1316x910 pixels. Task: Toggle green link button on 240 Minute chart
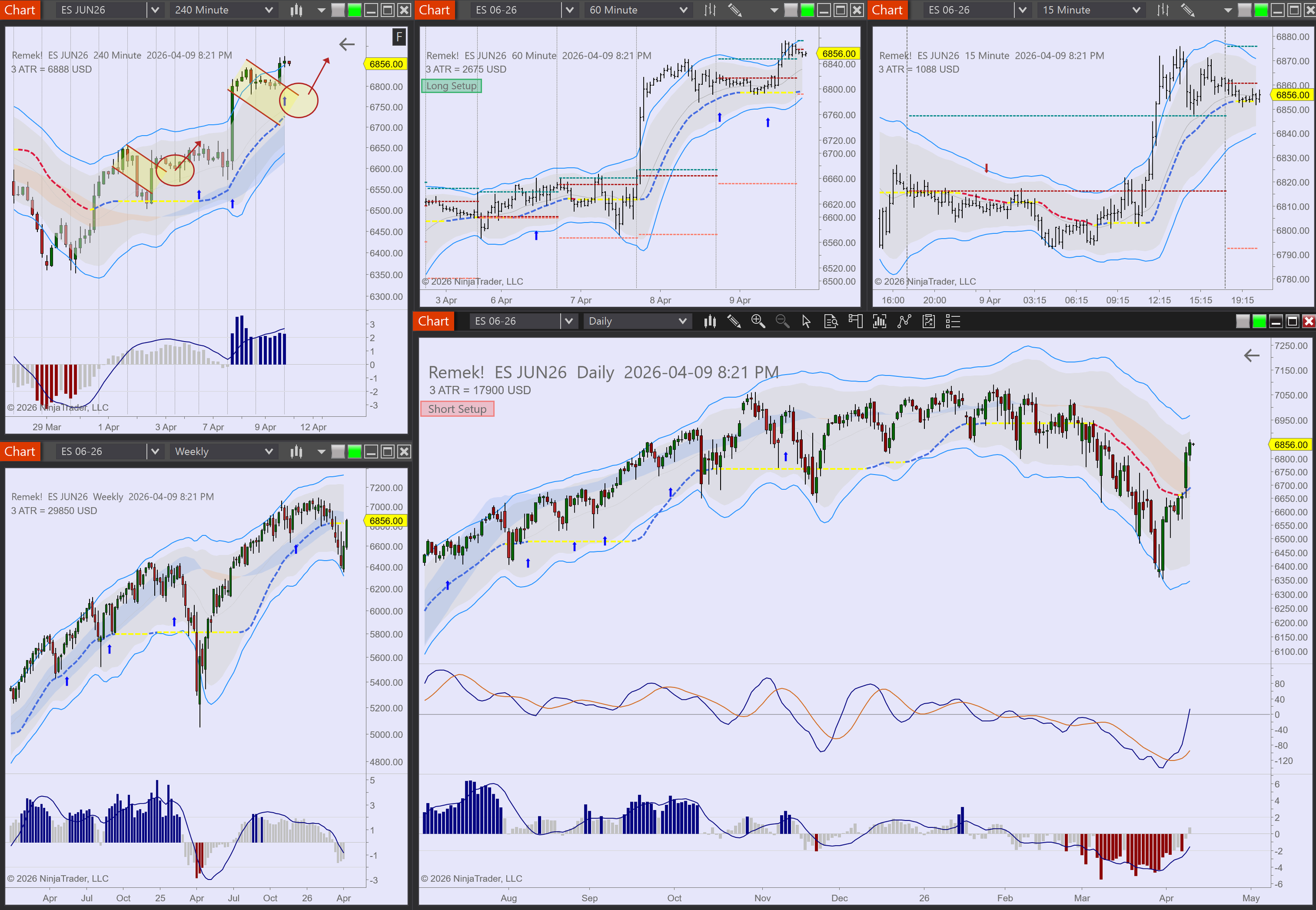click(x=355, y=9)
